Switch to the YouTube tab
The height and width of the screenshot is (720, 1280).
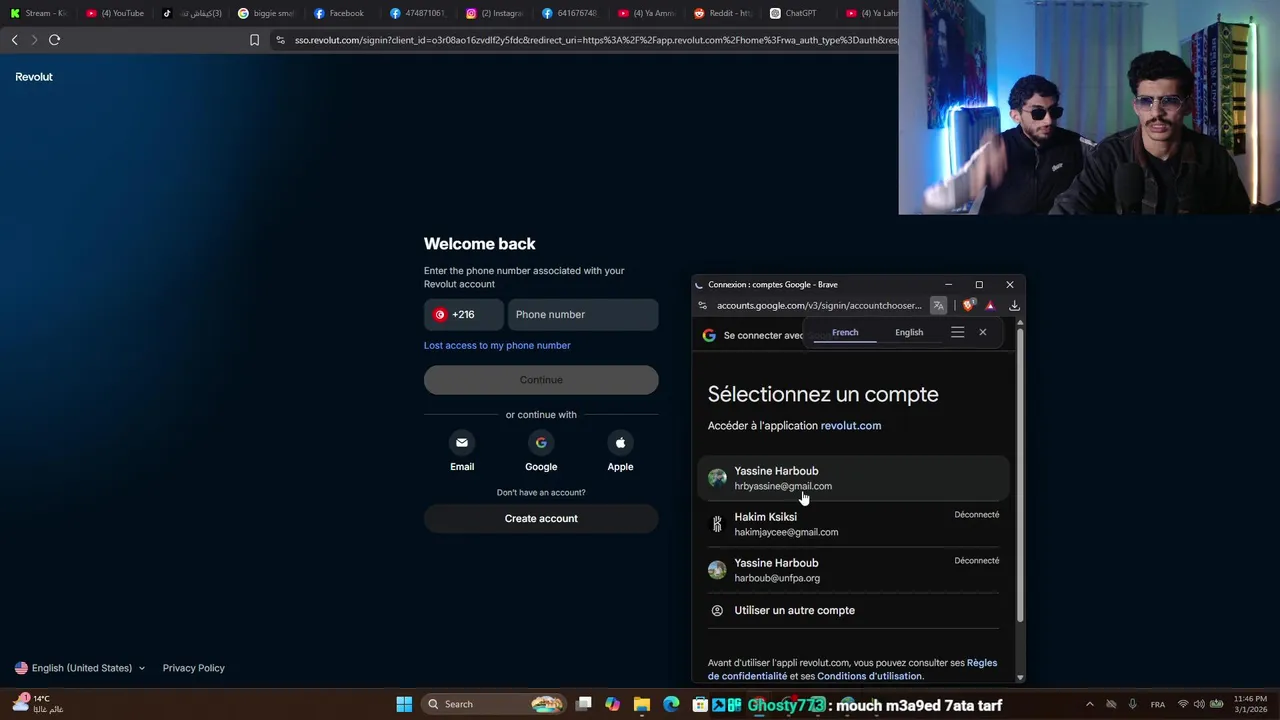pyautogui.click(x=115, y=13)
